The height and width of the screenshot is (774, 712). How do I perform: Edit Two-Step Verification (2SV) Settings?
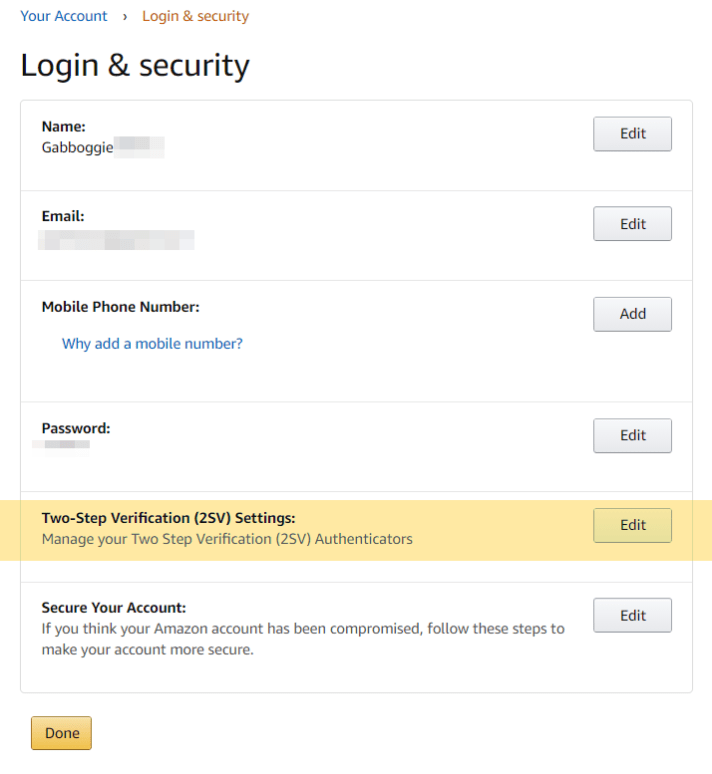pyautogui.click(x=632, y=526)
